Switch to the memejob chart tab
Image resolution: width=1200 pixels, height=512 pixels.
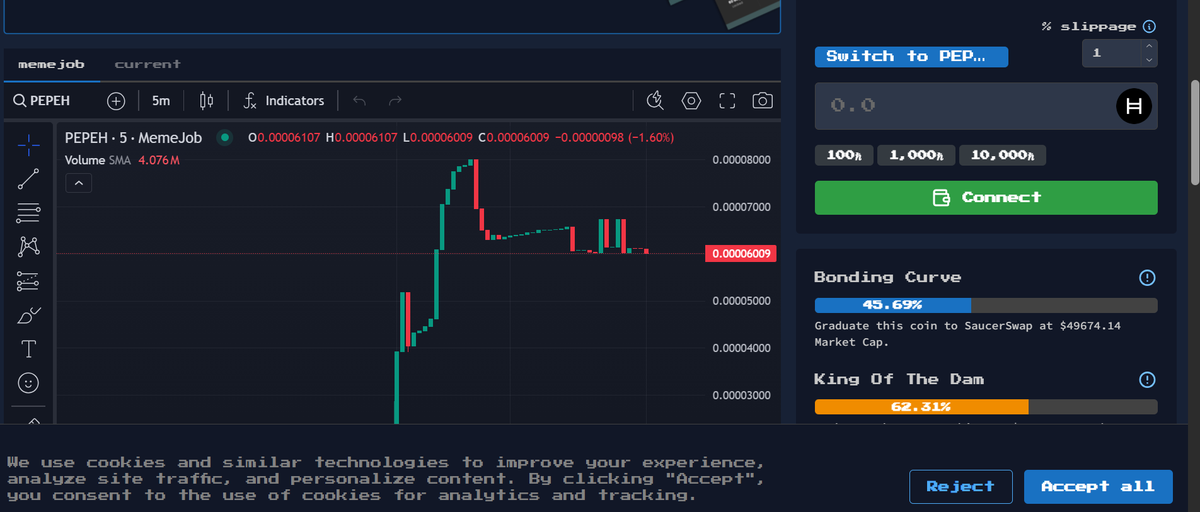pos(52,64)
